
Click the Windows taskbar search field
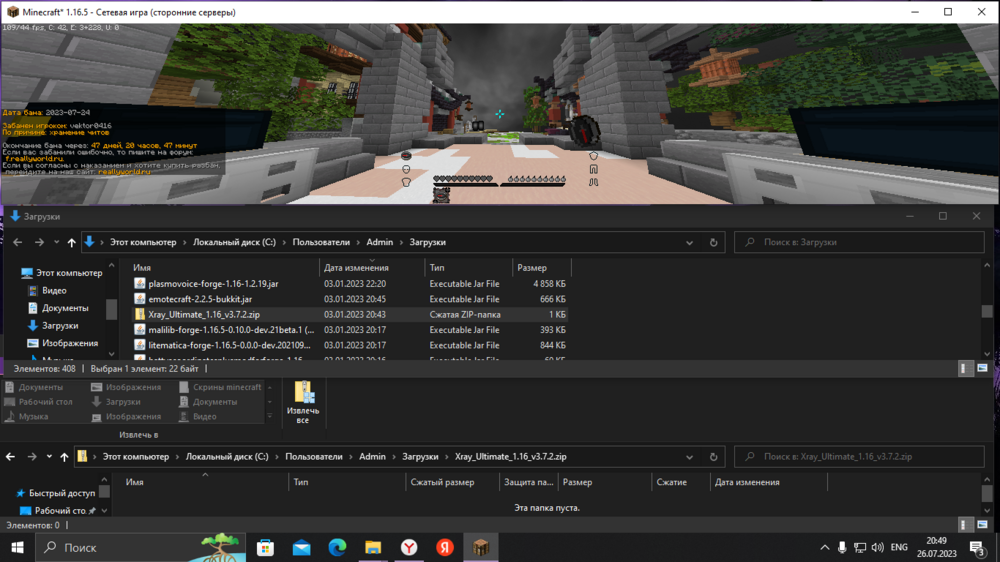pyautogui.click(x=140, y=547)
